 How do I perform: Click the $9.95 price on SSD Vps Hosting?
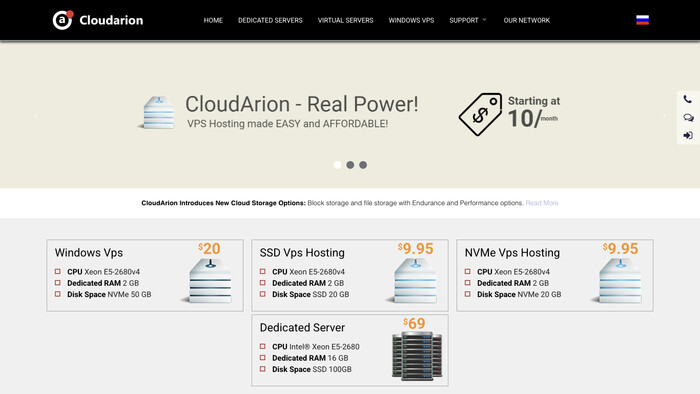tap(415, 249)
